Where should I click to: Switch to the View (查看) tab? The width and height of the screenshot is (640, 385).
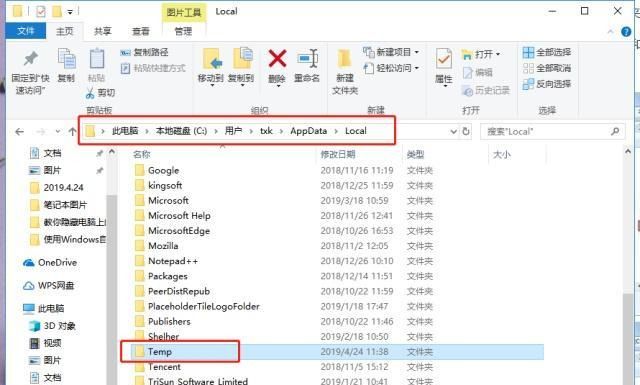pyautogui.click(x=141, y=31)
